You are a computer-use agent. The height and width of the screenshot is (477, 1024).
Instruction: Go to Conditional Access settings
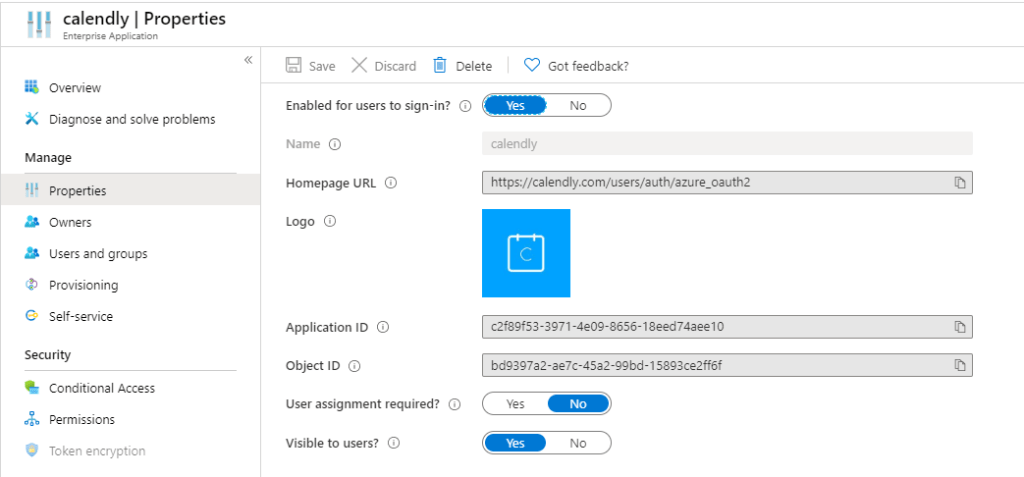102,388
